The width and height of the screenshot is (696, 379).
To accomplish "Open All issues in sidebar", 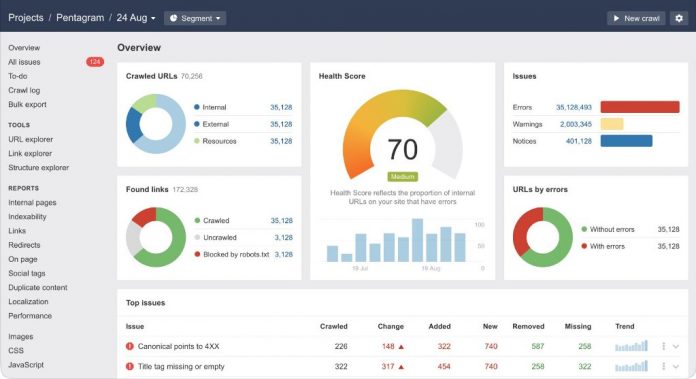I will [24, 62].
